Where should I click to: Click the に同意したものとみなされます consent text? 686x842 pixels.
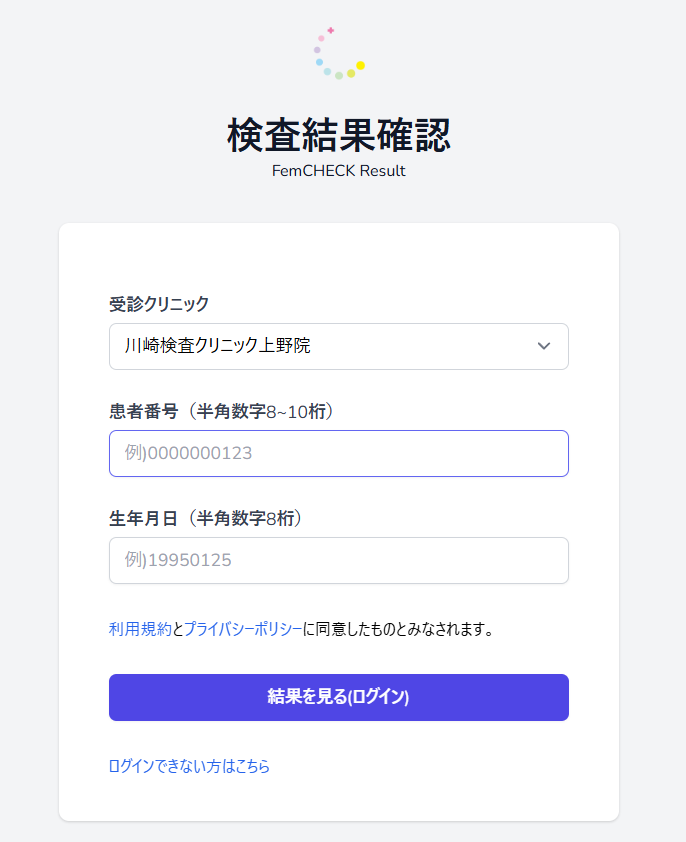coord(398,629)
